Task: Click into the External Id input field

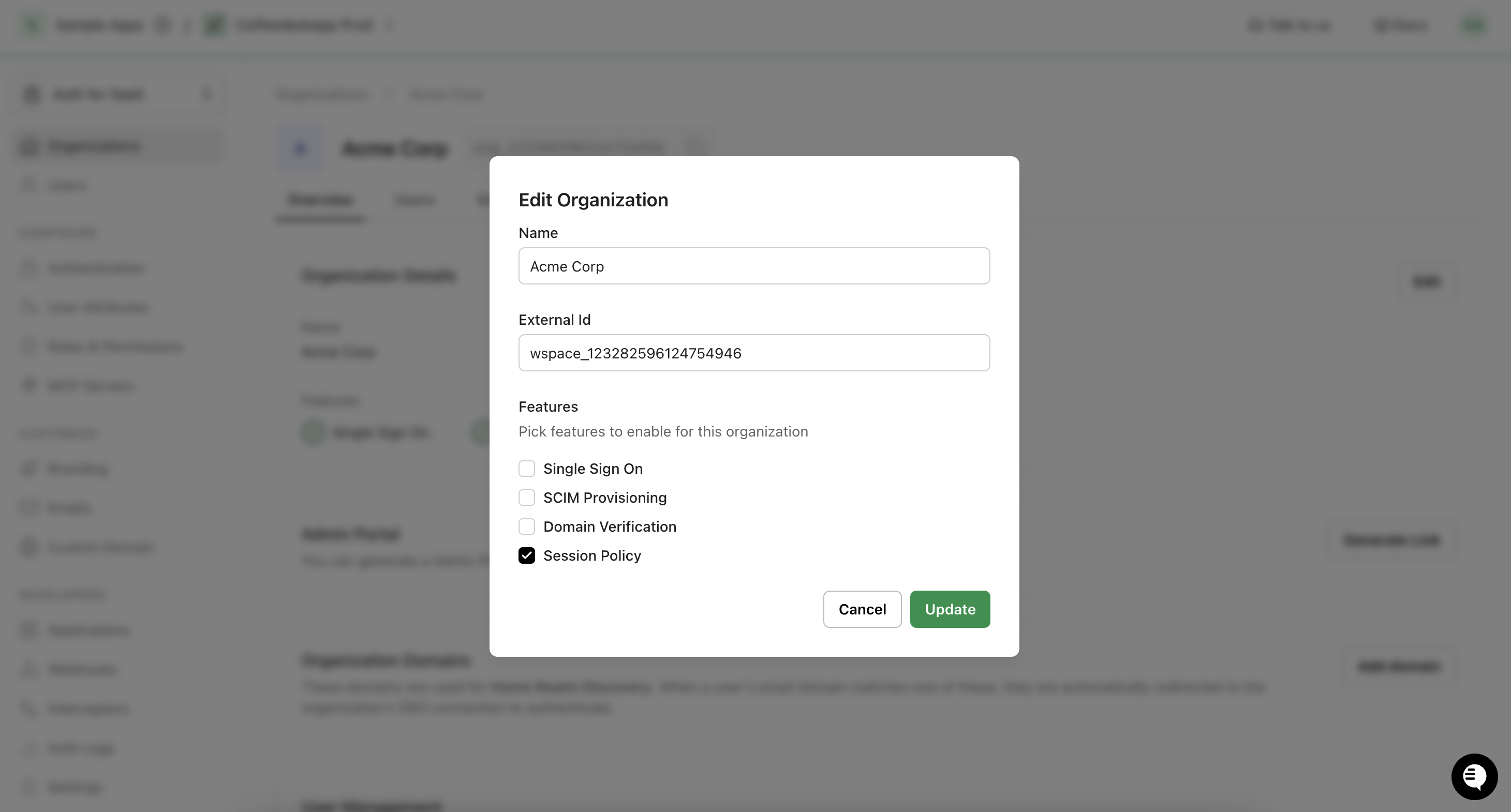Action: click(754, 352)
